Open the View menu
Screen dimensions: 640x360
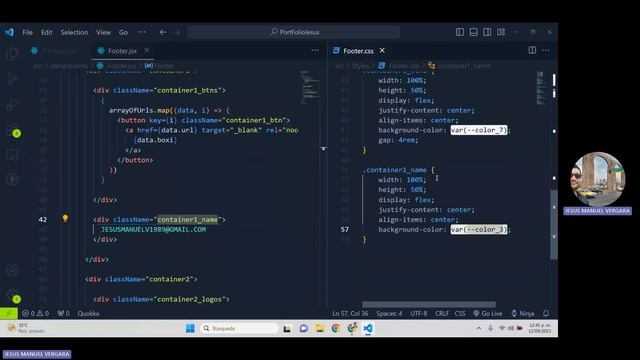pyautogui.click(x=103, y=32)
